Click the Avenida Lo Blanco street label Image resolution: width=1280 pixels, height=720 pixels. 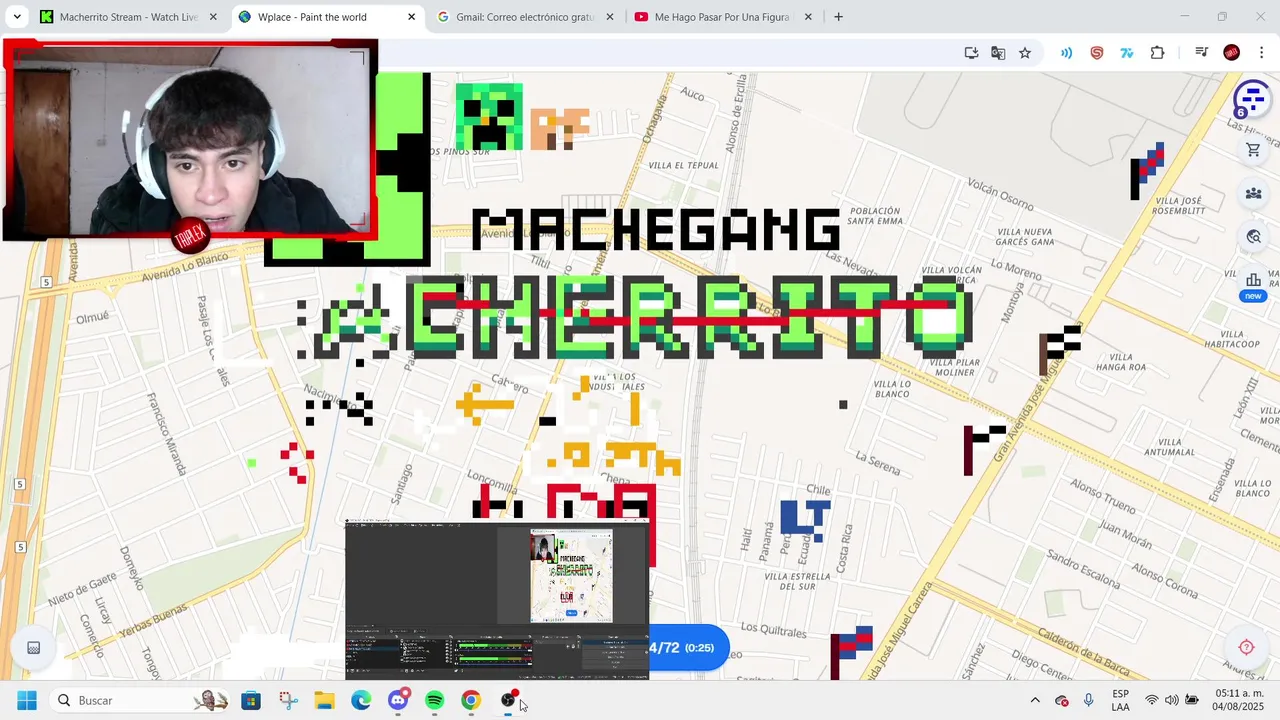pos(185,265)
